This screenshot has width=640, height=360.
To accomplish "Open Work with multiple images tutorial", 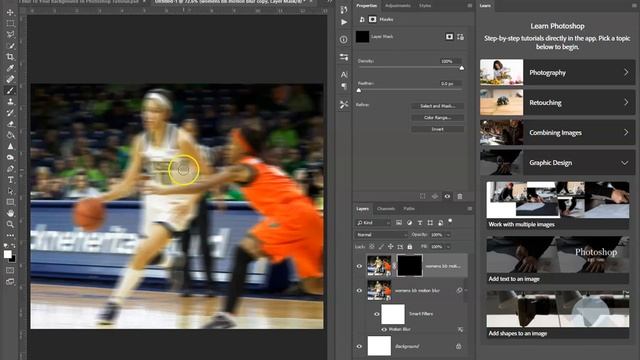I will (558, 205).
